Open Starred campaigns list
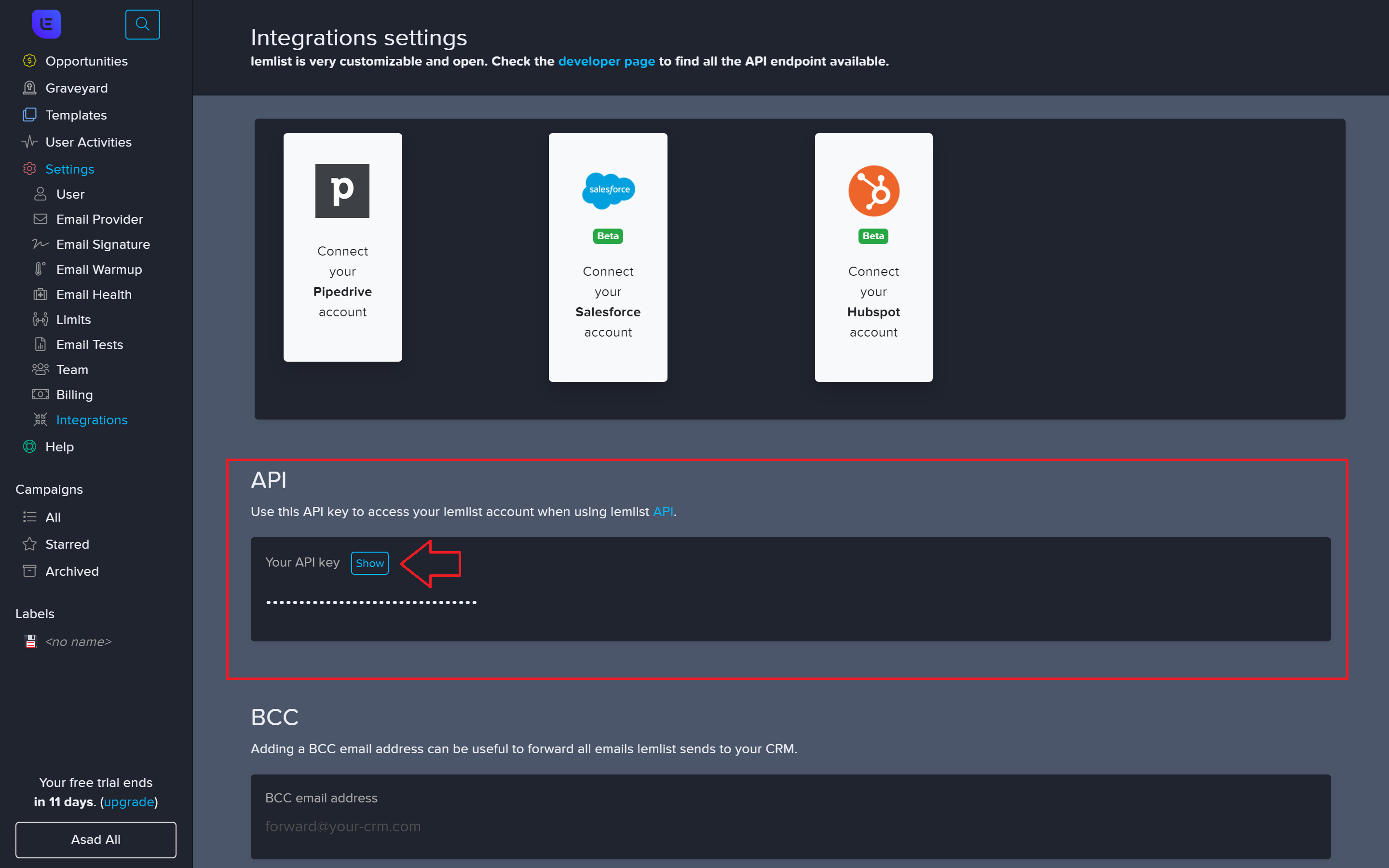Image resolution: width=1389 pixels, height=868 pixels. click(67, 543)
